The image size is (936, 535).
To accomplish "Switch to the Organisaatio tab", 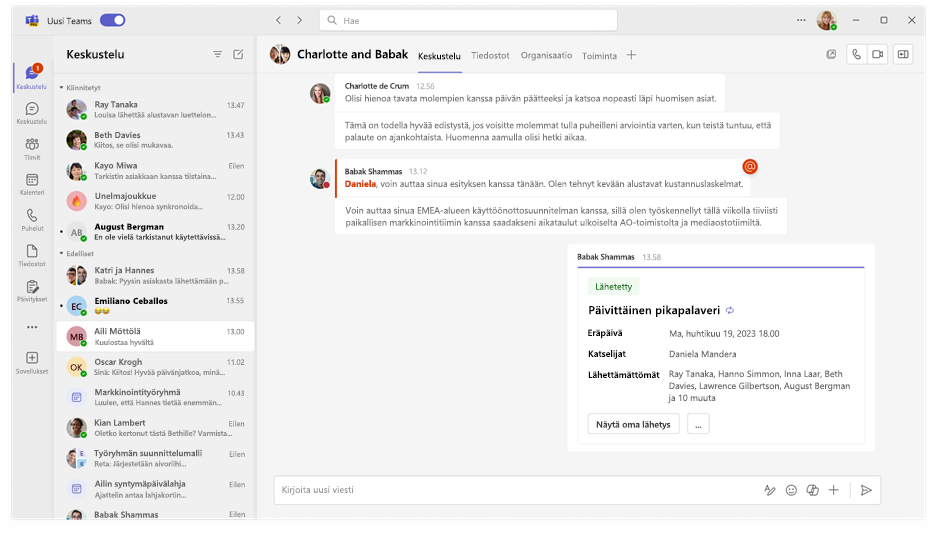I will (546, 56).
